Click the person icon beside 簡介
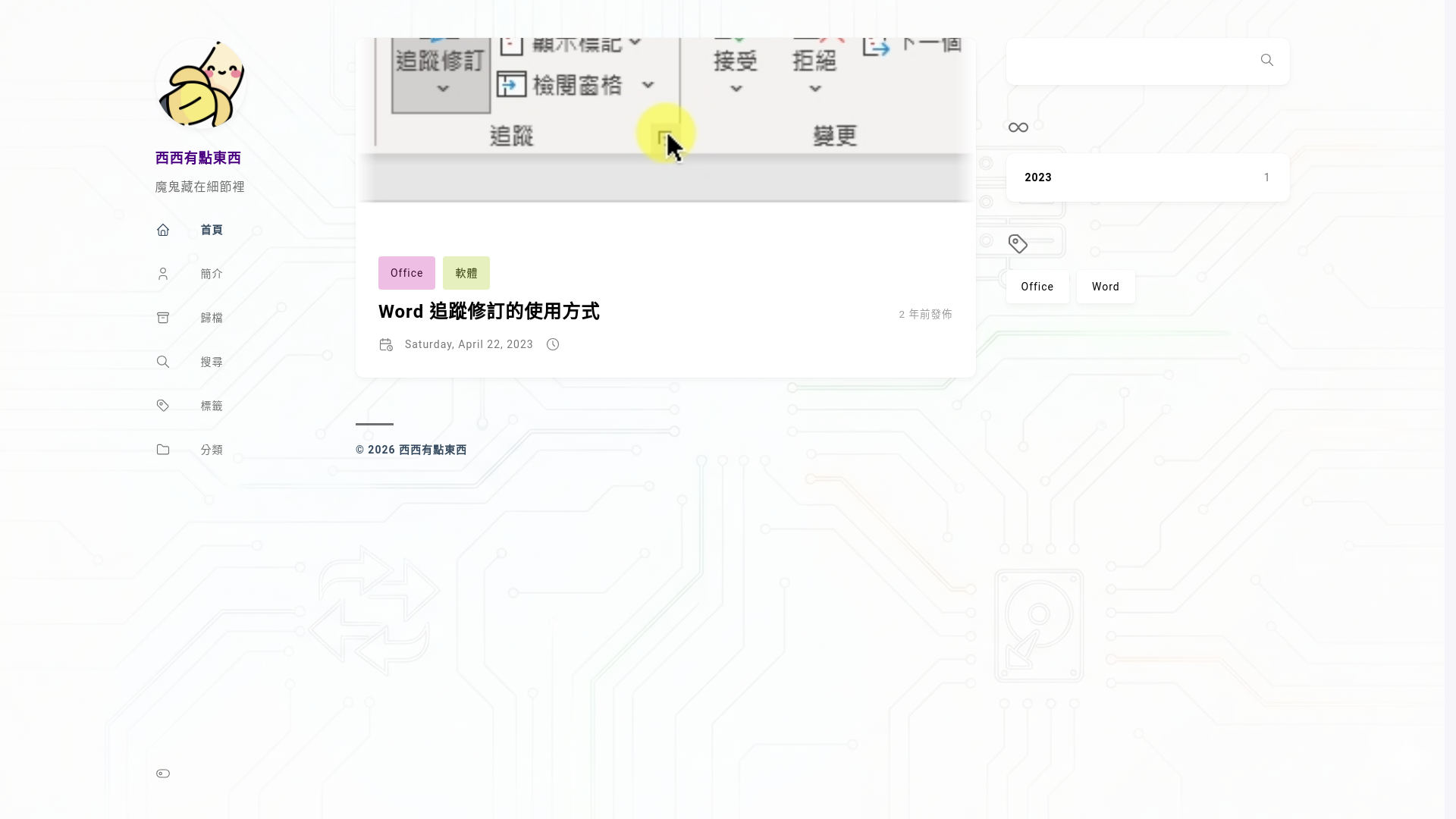The width and height of the screenshot is (1456, 819). [x=163, y=274]
